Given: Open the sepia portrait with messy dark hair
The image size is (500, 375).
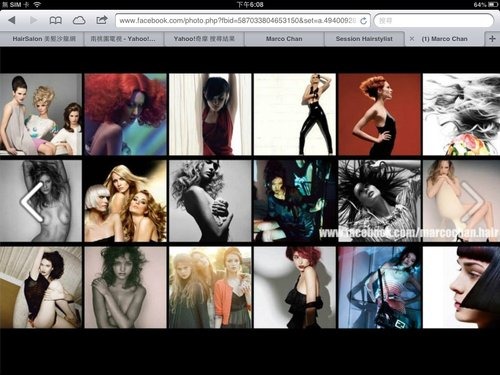Looking at the screenshot, I should coord(125,287).
